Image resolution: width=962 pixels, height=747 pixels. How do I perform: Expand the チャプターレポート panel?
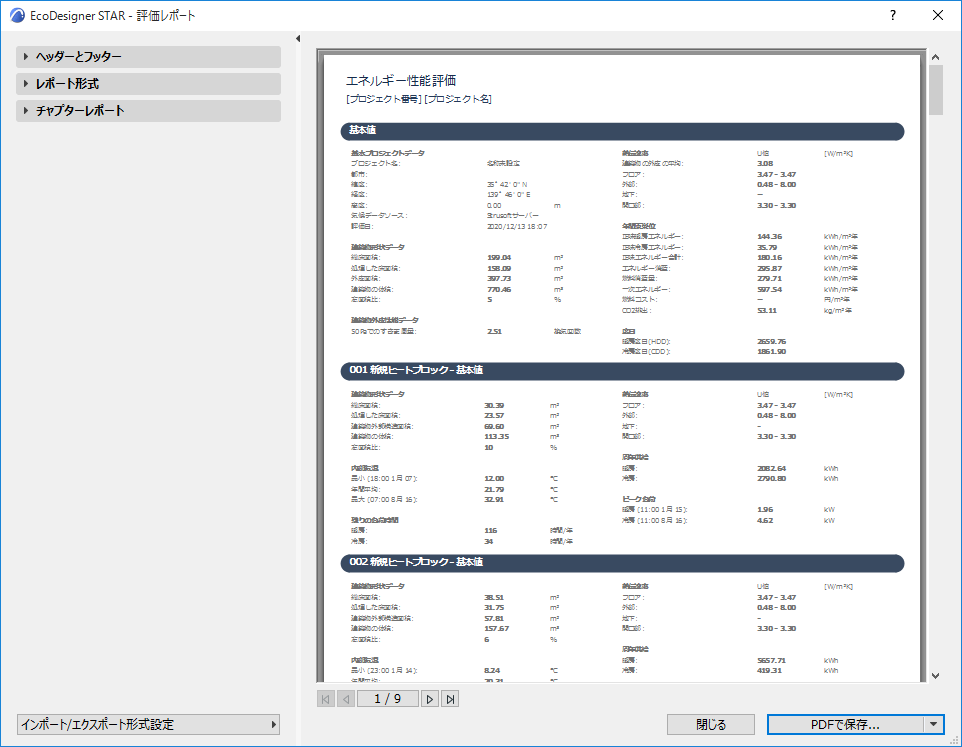[148, 110]
